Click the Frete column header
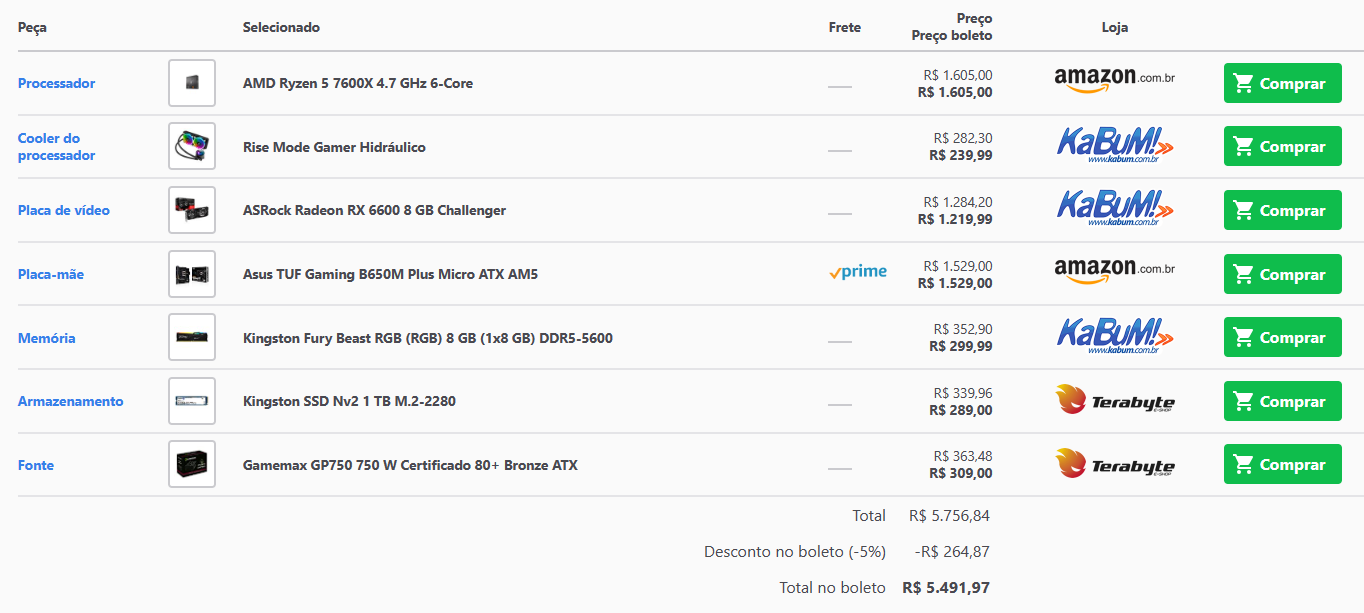The height and width of the screenshot is (613, 1364). [845, 27]
